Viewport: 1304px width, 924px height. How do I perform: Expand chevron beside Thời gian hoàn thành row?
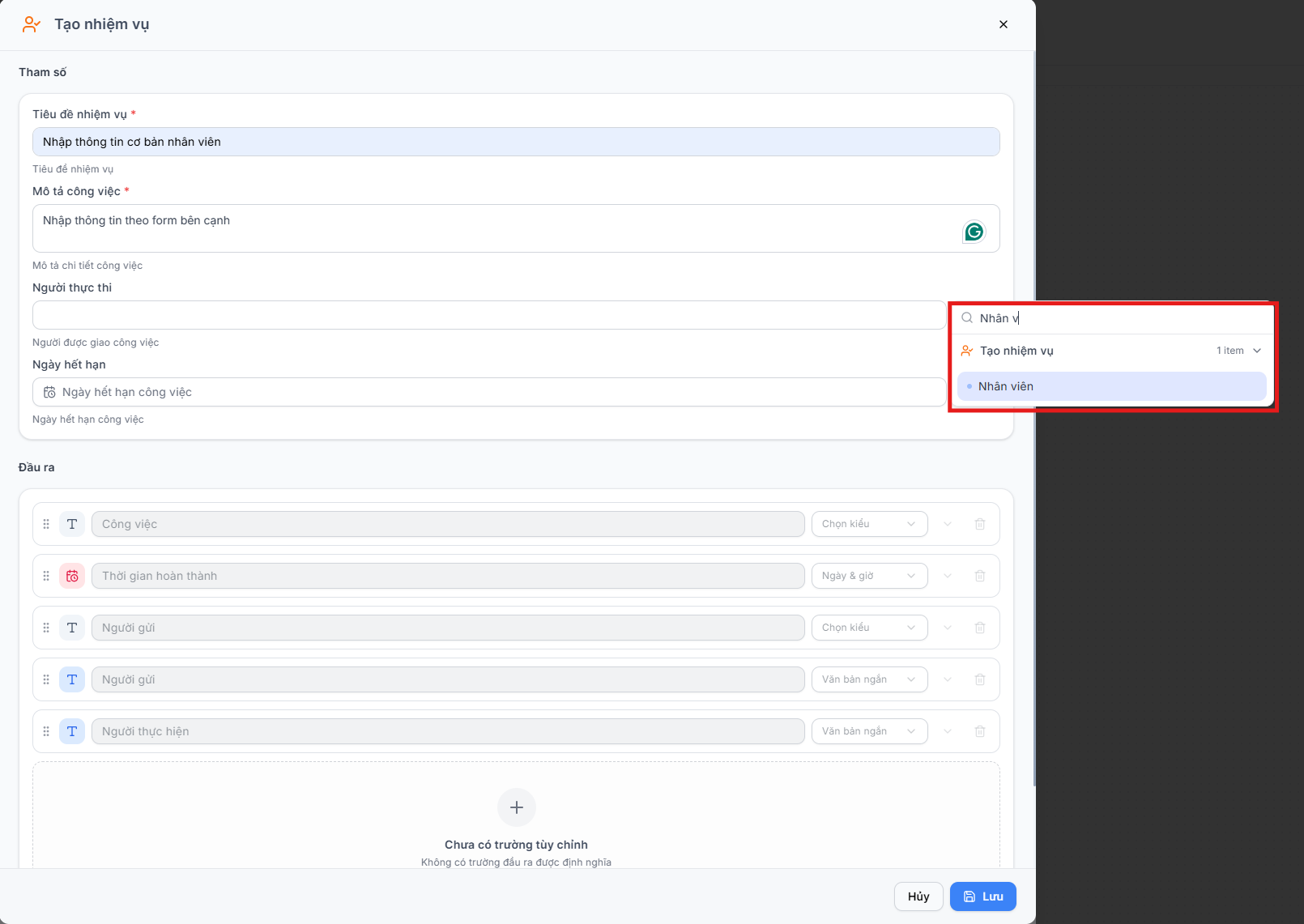[x=948, y=576]
